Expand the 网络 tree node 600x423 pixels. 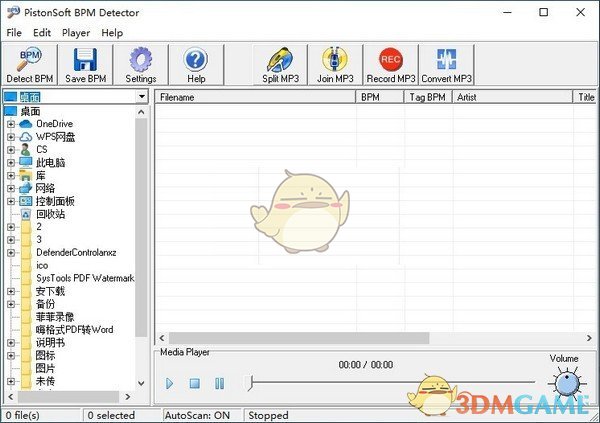coord(11,188)
